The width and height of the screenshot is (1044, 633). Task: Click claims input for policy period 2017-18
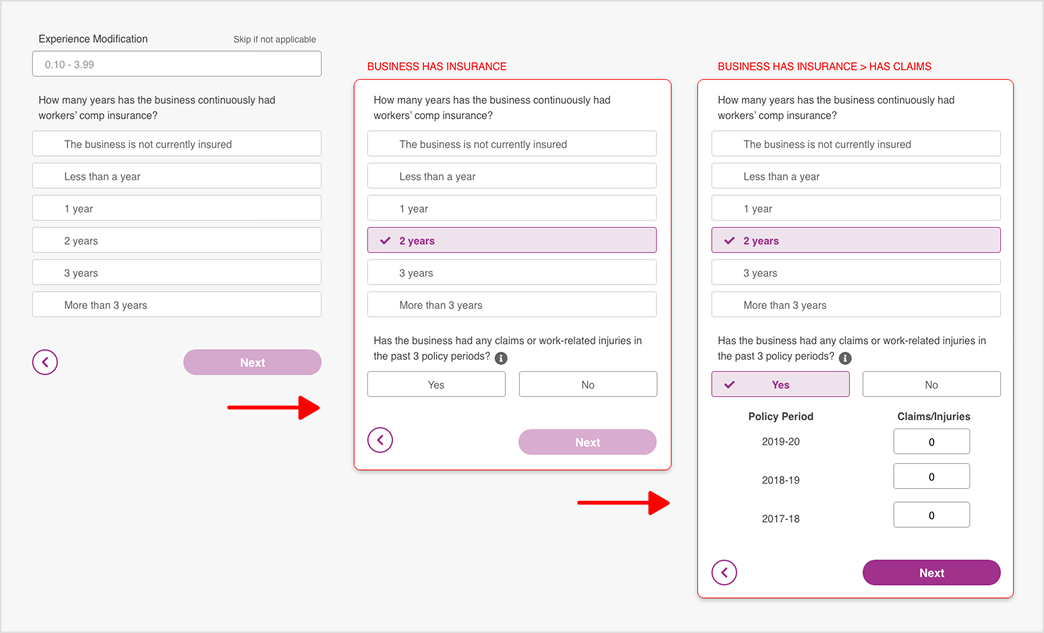(931, 515)
